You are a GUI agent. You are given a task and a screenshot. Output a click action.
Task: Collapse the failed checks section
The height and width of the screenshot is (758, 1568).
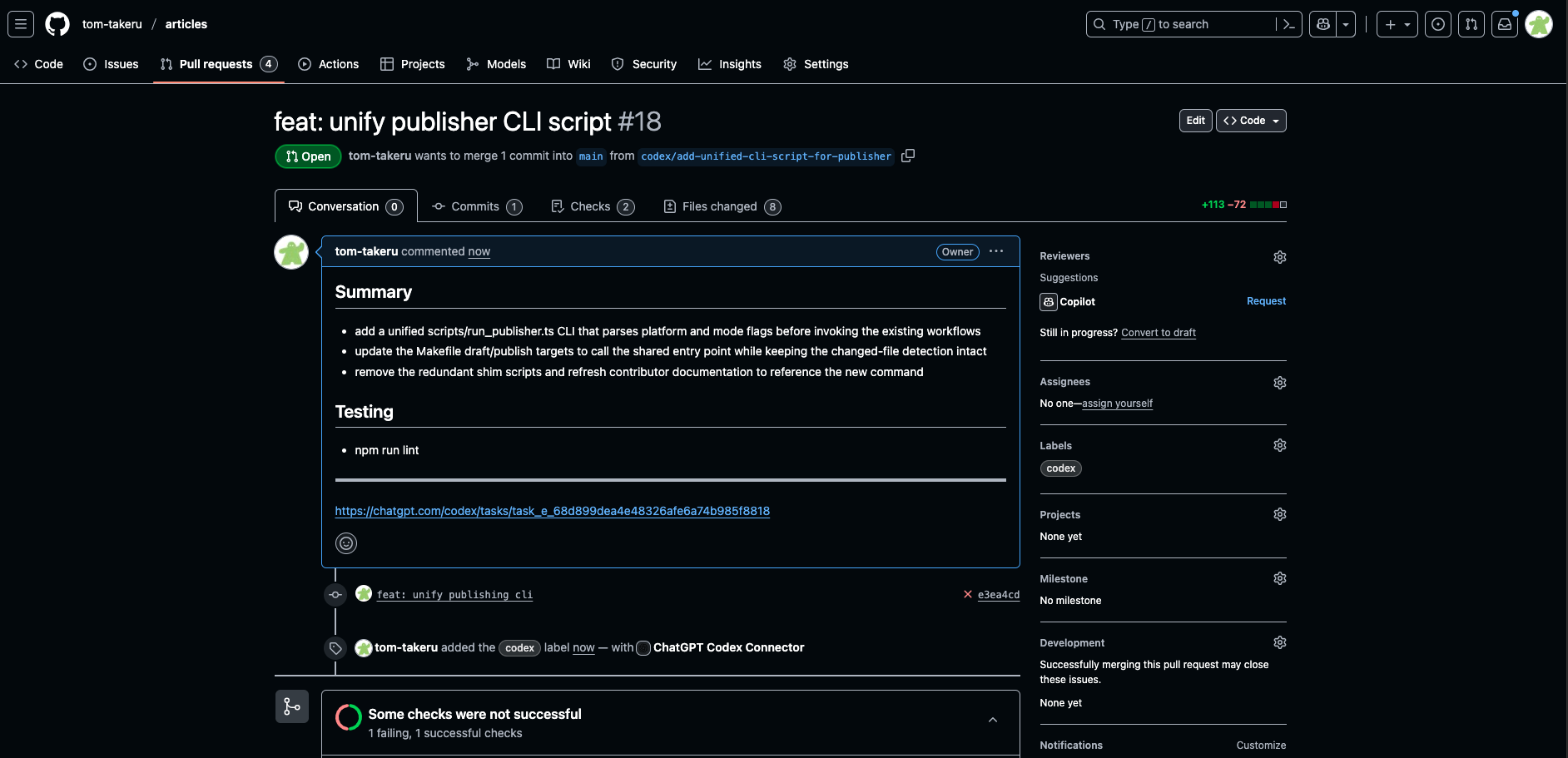991,719
